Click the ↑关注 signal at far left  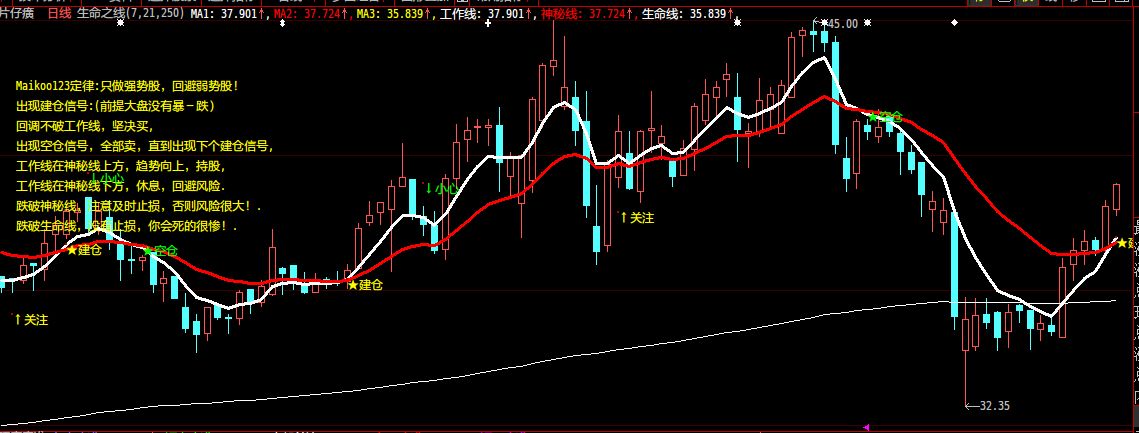tap(31, 319)
